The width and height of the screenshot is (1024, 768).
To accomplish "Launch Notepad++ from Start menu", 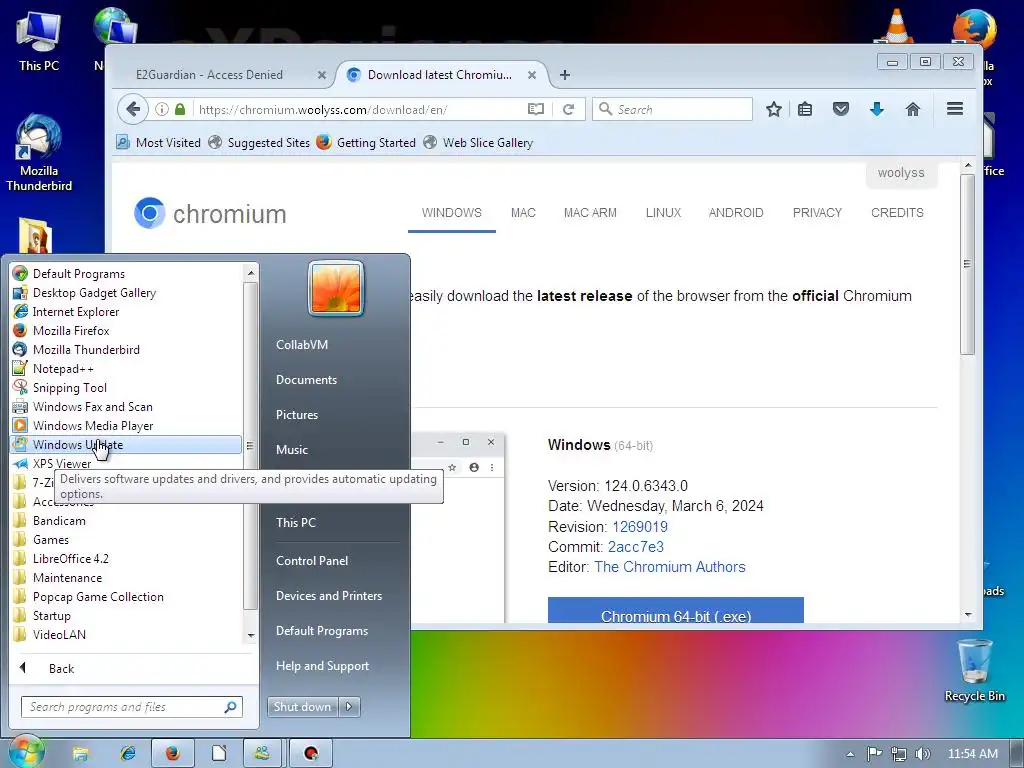I will [x=126, y=368].
